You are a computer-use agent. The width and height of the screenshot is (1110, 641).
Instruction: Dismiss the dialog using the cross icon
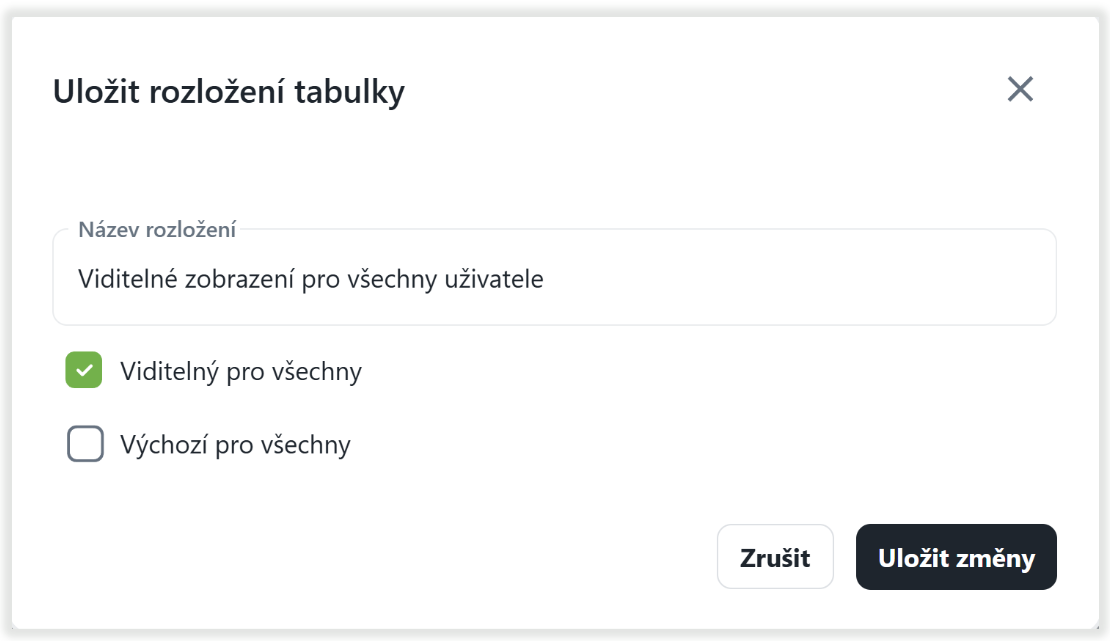coord(1020,89)
